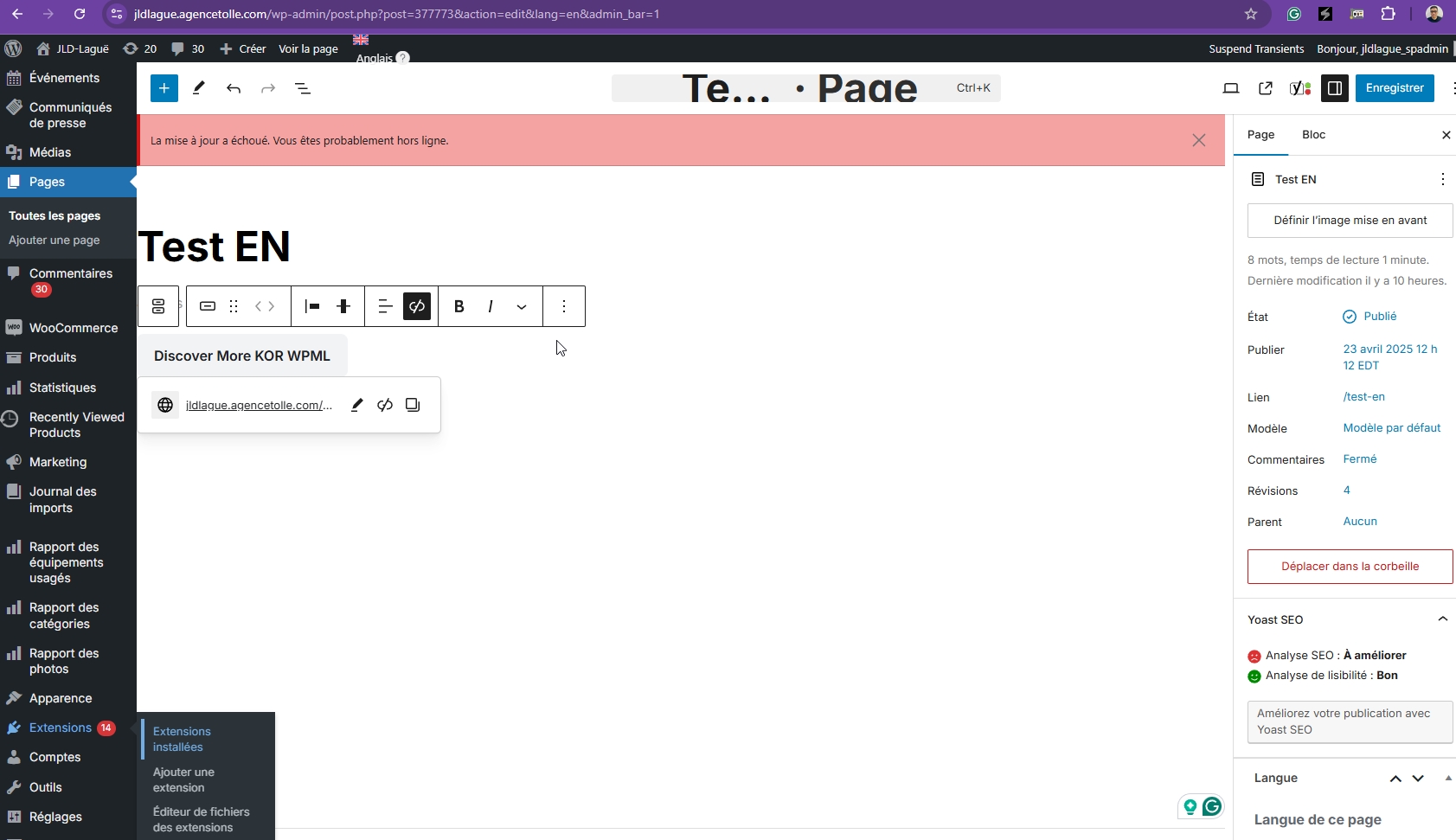This screenshot has height=840, width=1456.
Task: Click the WordPress logo in admin bar
Action: pos(13,48)
